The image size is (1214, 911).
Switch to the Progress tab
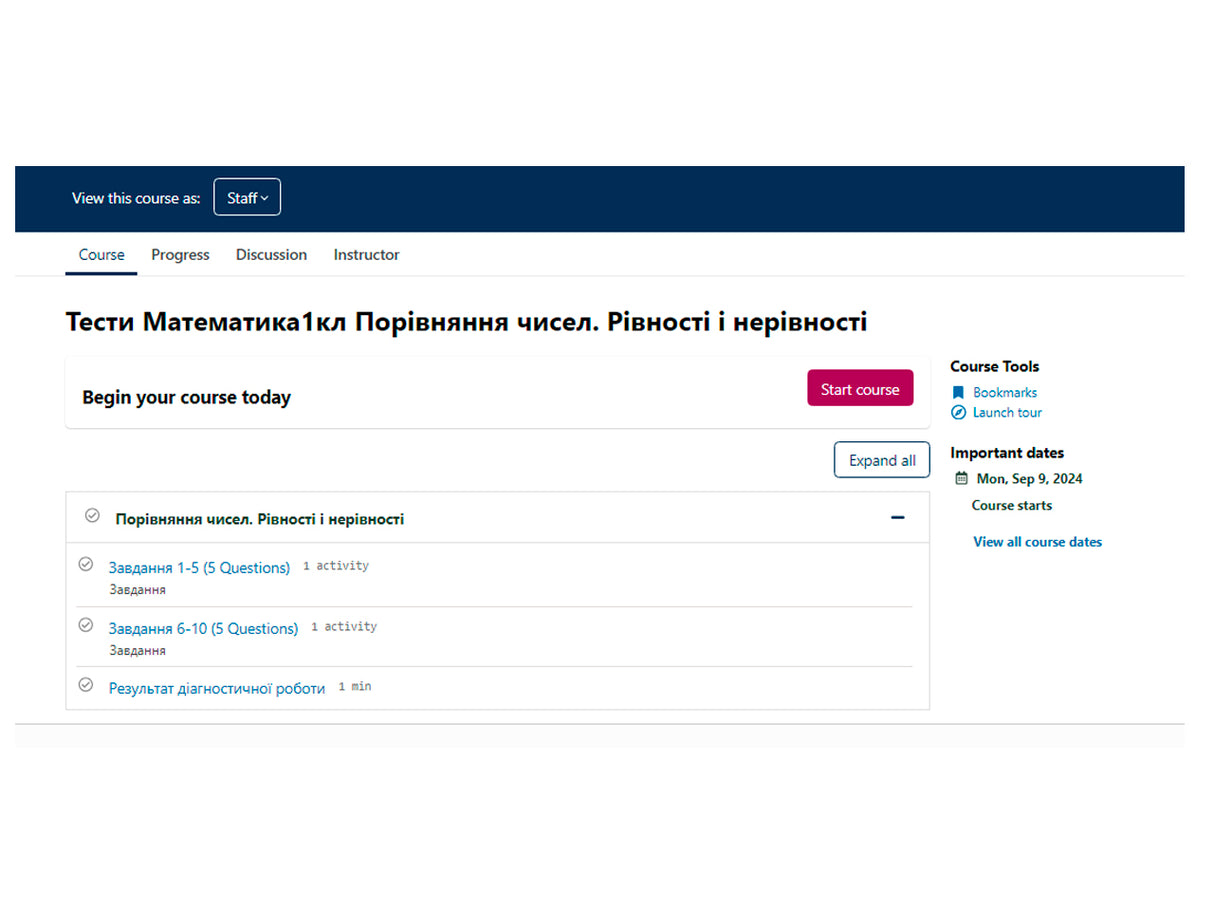180,255
